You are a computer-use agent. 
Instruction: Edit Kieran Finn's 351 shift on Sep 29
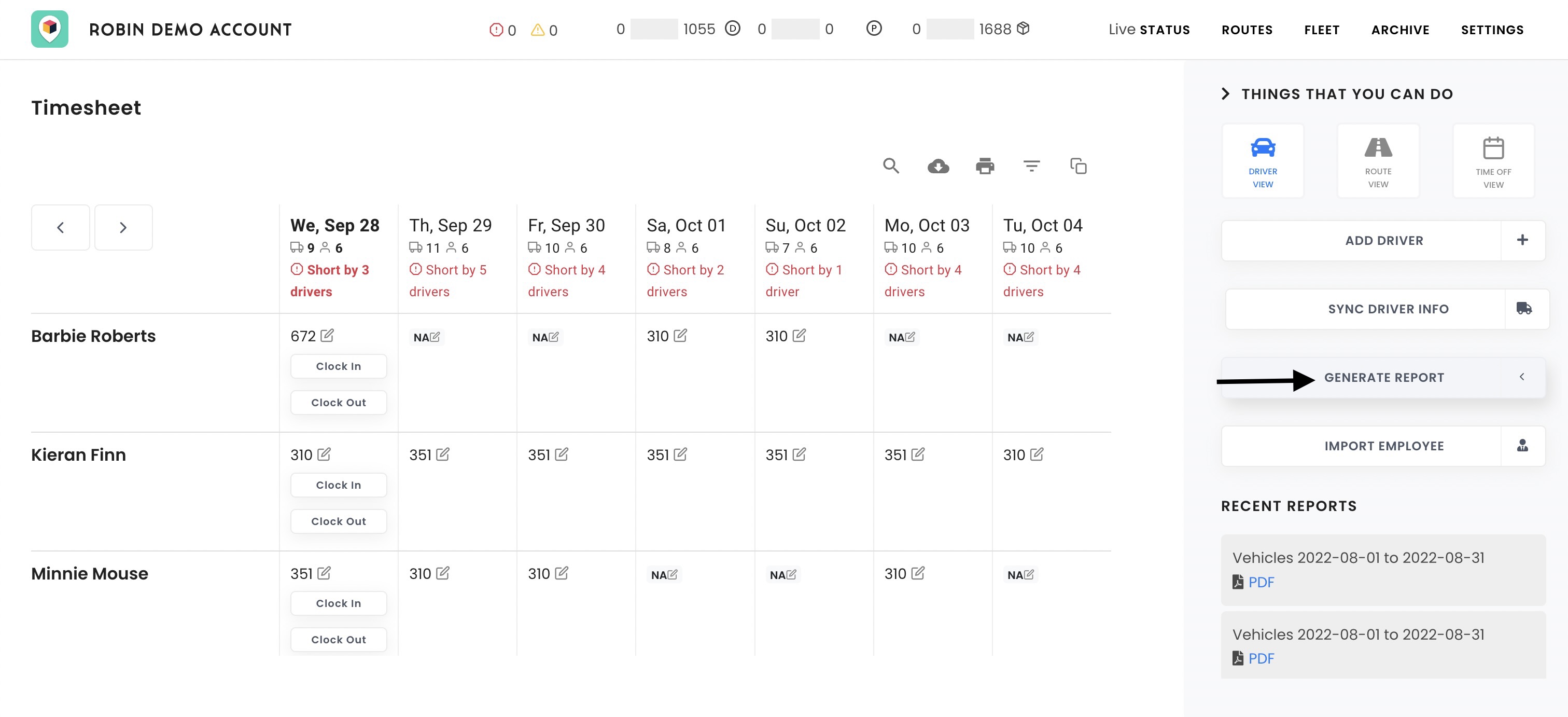click(x=442, y=454)
